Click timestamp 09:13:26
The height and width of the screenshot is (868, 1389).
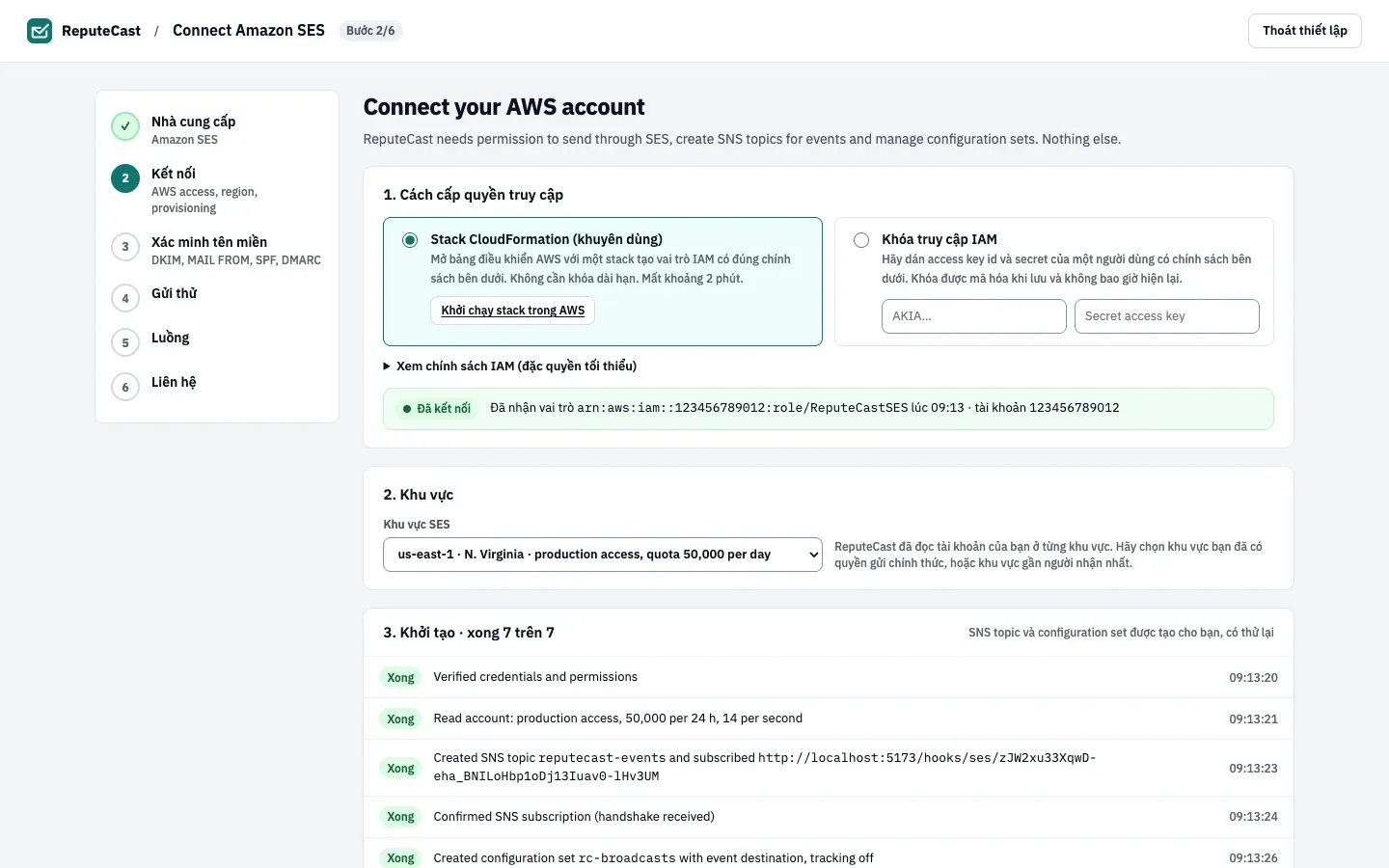[1253, 858]
